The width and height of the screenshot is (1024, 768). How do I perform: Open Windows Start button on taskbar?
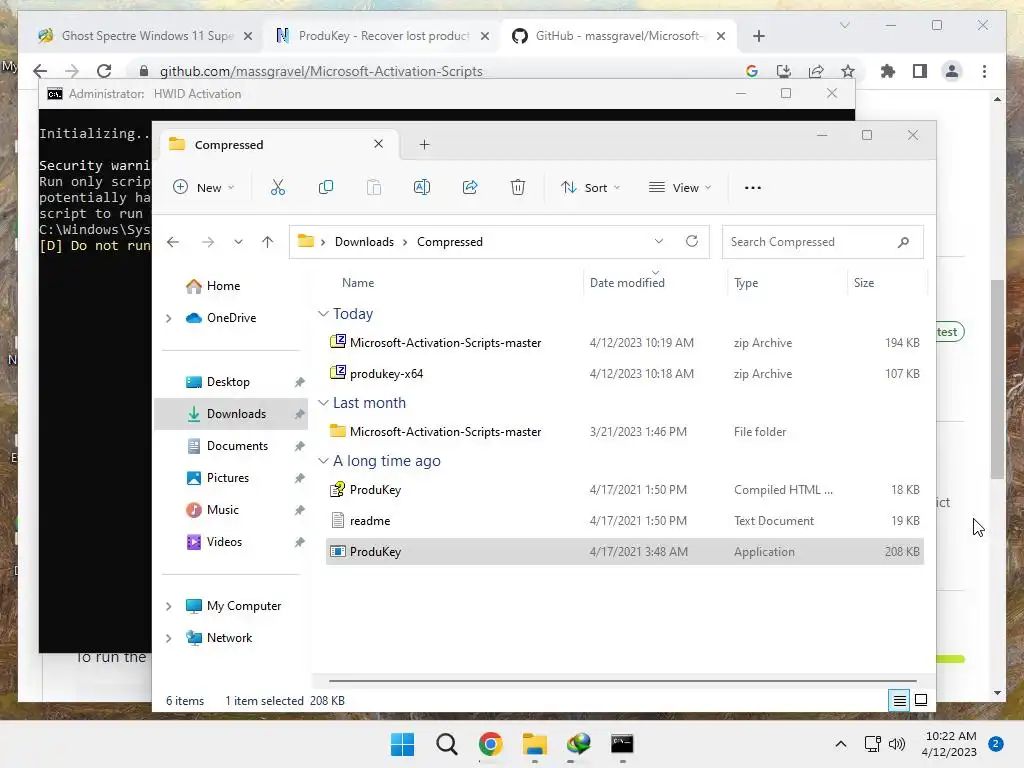click(x=402, y=744)
